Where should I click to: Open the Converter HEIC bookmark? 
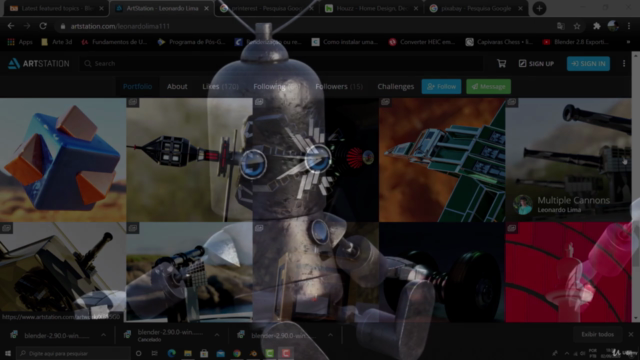tap(422, 42)
